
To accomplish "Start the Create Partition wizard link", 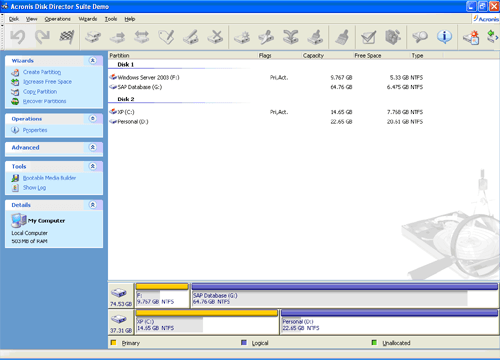I will [42, 72].
